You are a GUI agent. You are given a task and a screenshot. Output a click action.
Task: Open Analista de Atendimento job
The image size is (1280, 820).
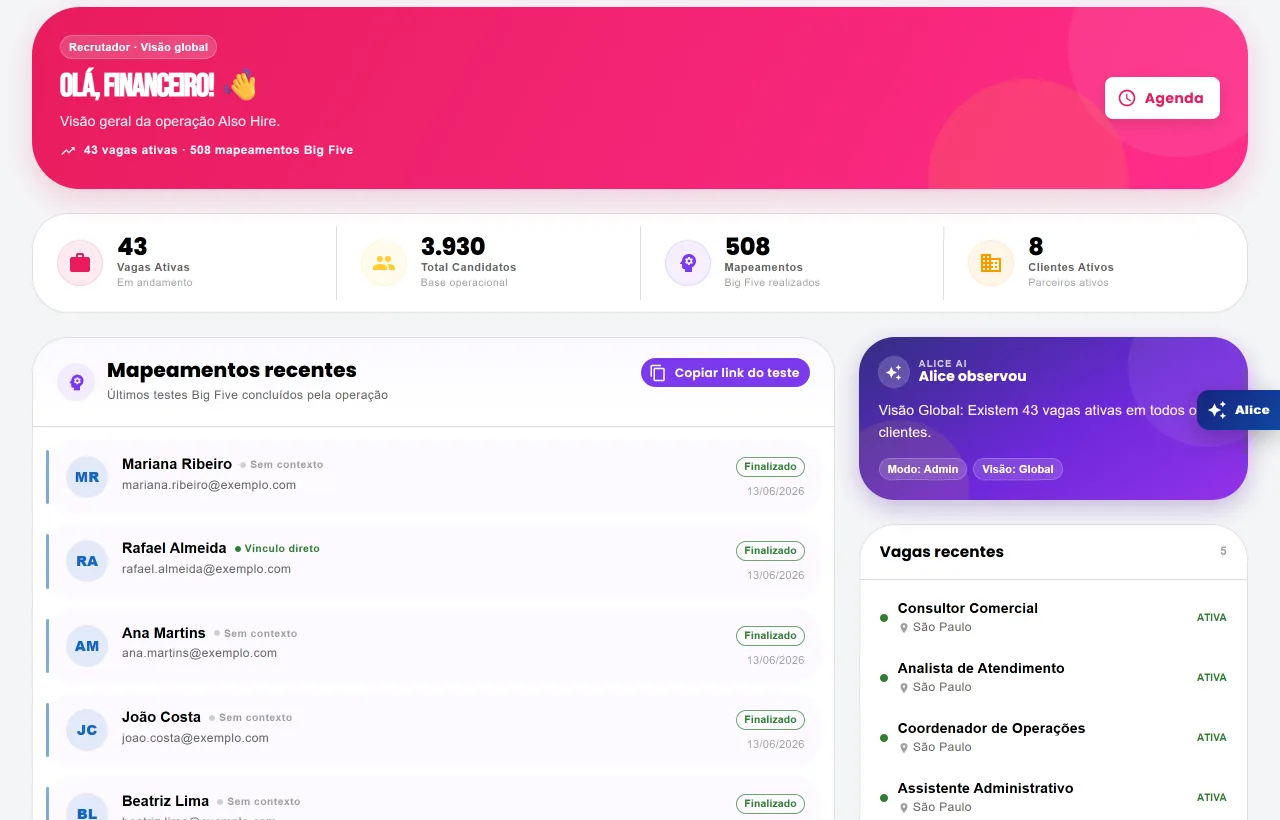[x=1053, y=677]
